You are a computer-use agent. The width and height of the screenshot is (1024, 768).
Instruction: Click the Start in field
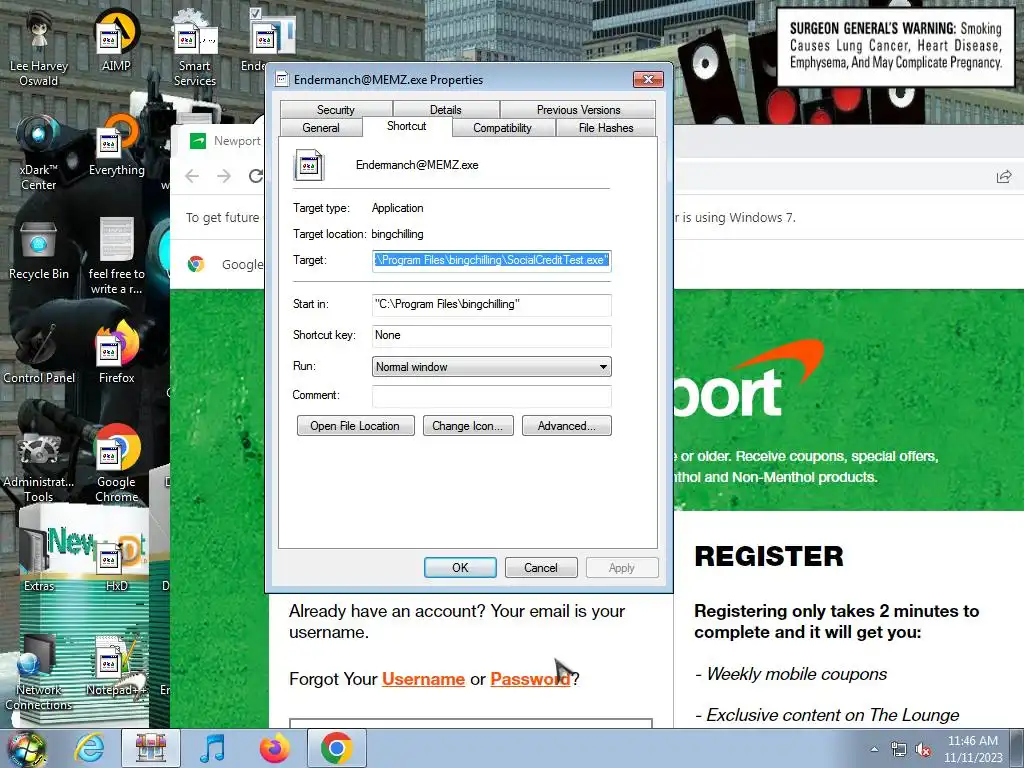491,304
